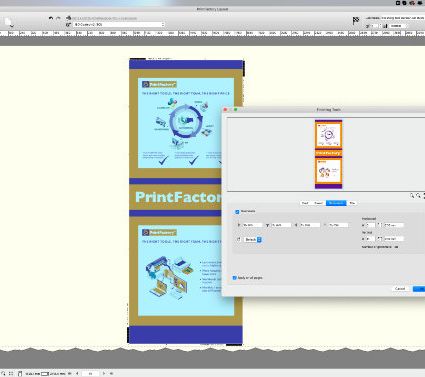Click the zoom magnifier icon in the status bar
The width and height of the screenshot is (425, 377).
coord(3,374)
